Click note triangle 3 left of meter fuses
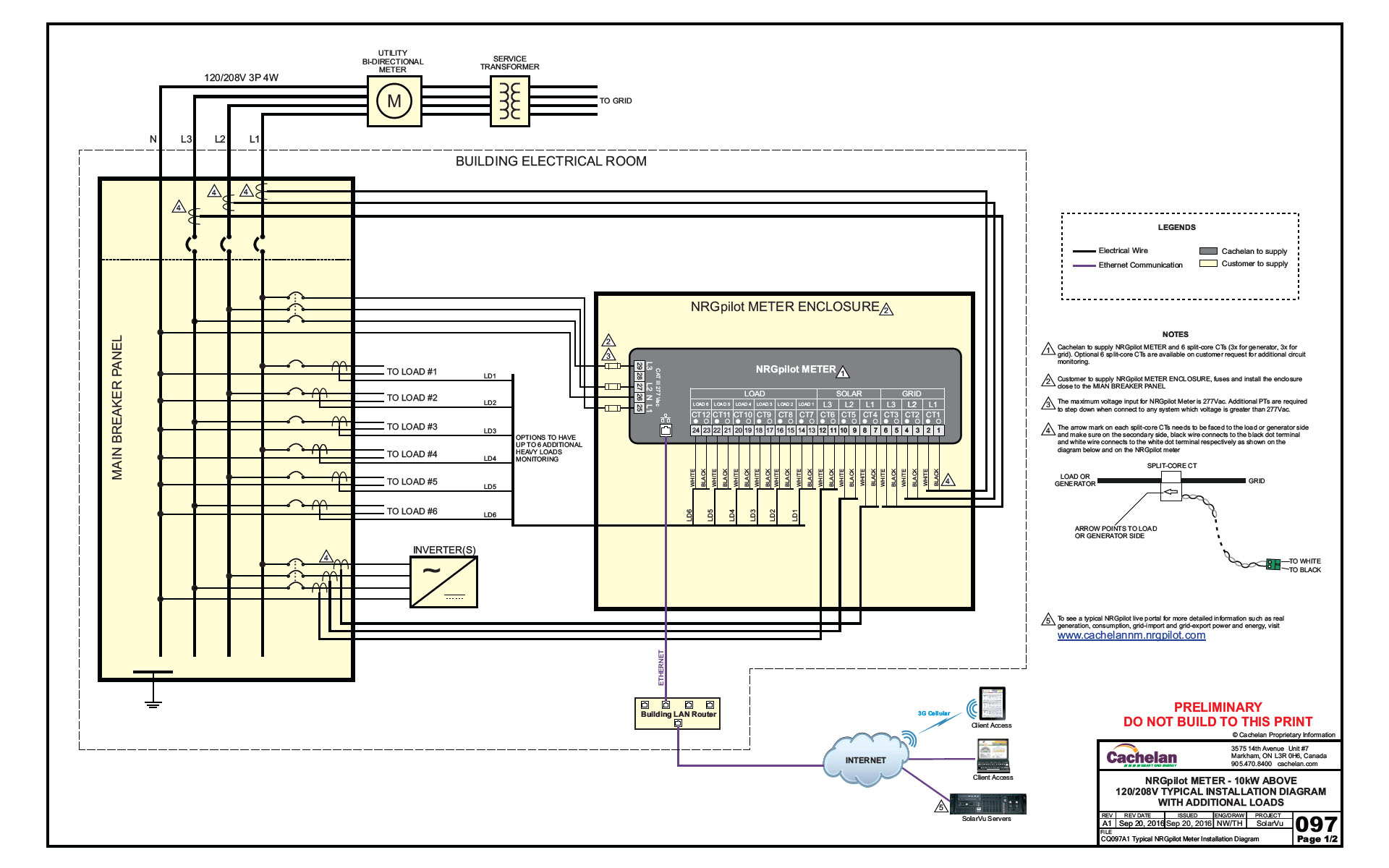This screenshot has height=868, width=1389. coord(608,355)
